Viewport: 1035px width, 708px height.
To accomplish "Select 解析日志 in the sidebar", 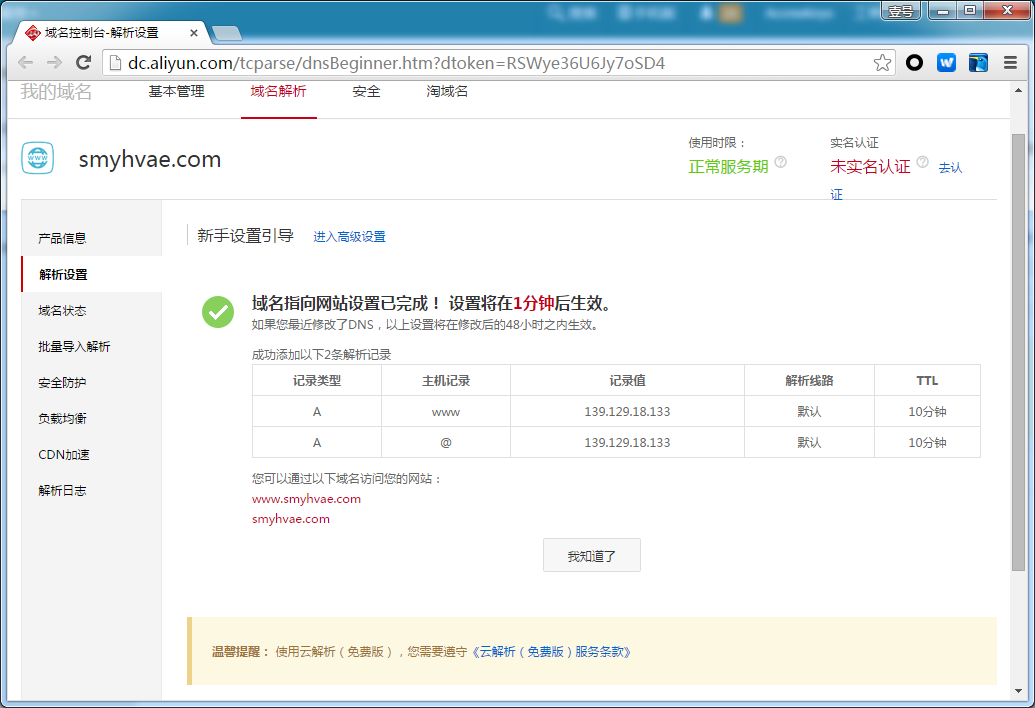I will pos(64,490).
